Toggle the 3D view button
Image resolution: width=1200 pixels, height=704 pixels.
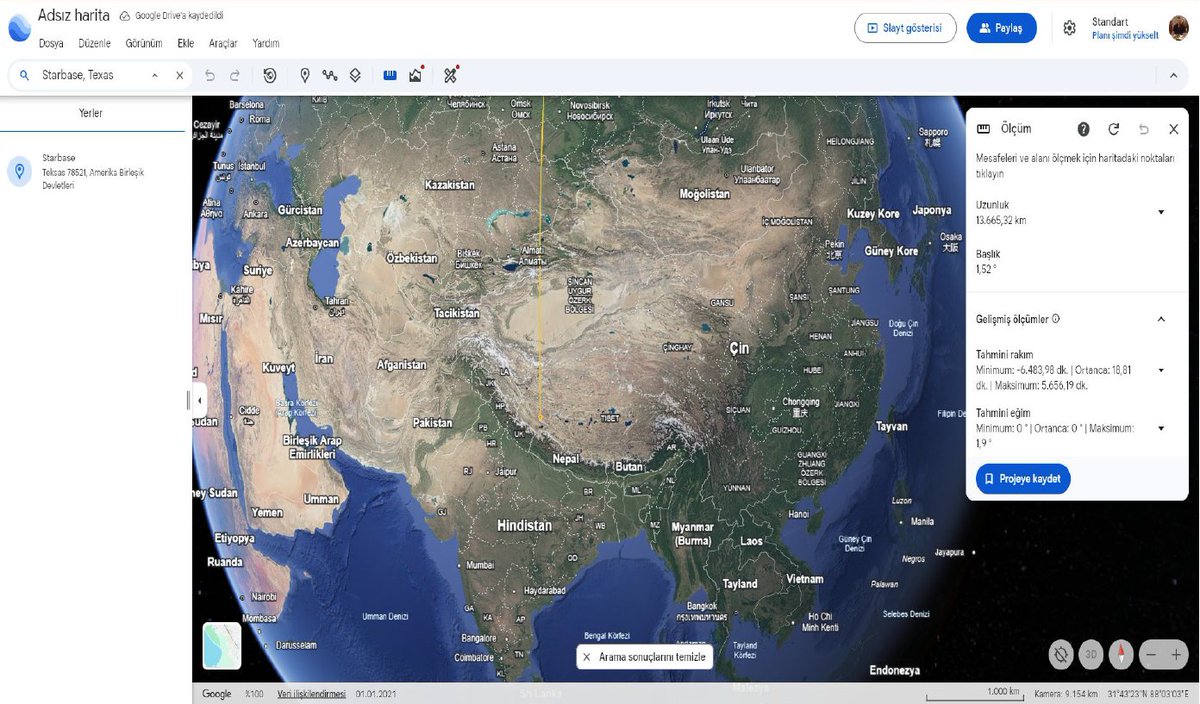(x=1092, y=655)
